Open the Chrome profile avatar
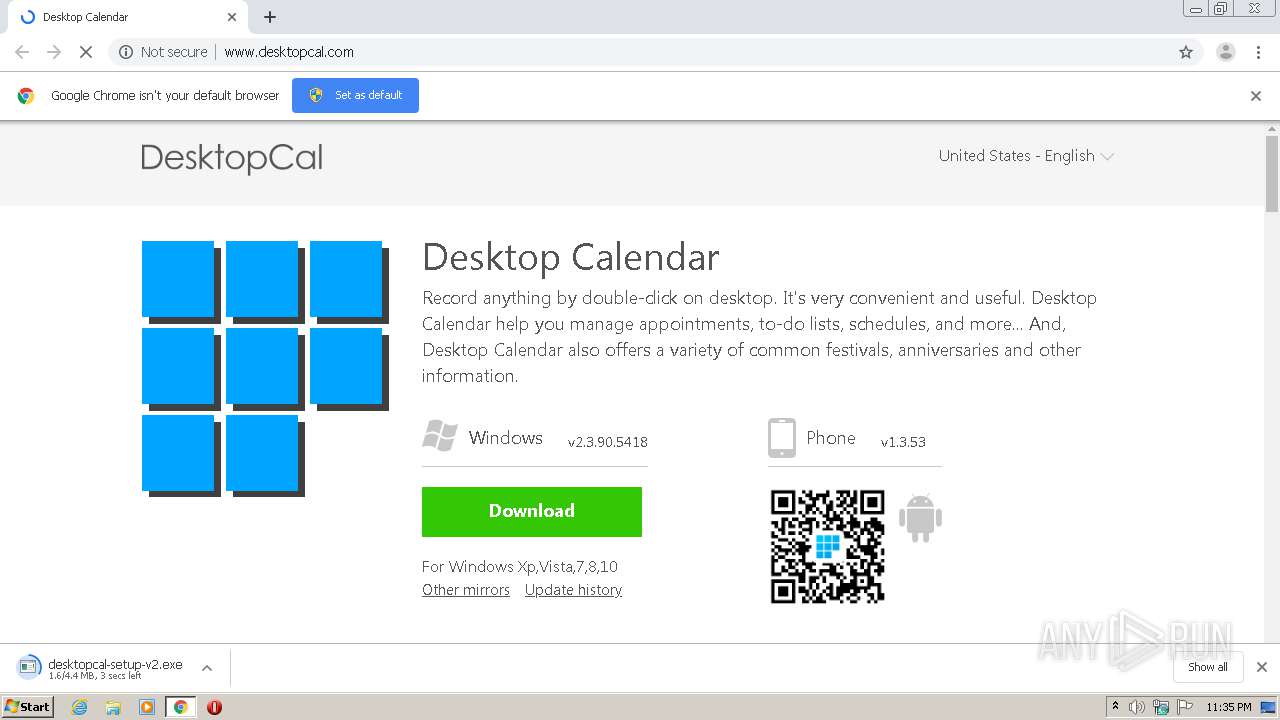This screenshot has height=720, width=1280. (1226, 52)
